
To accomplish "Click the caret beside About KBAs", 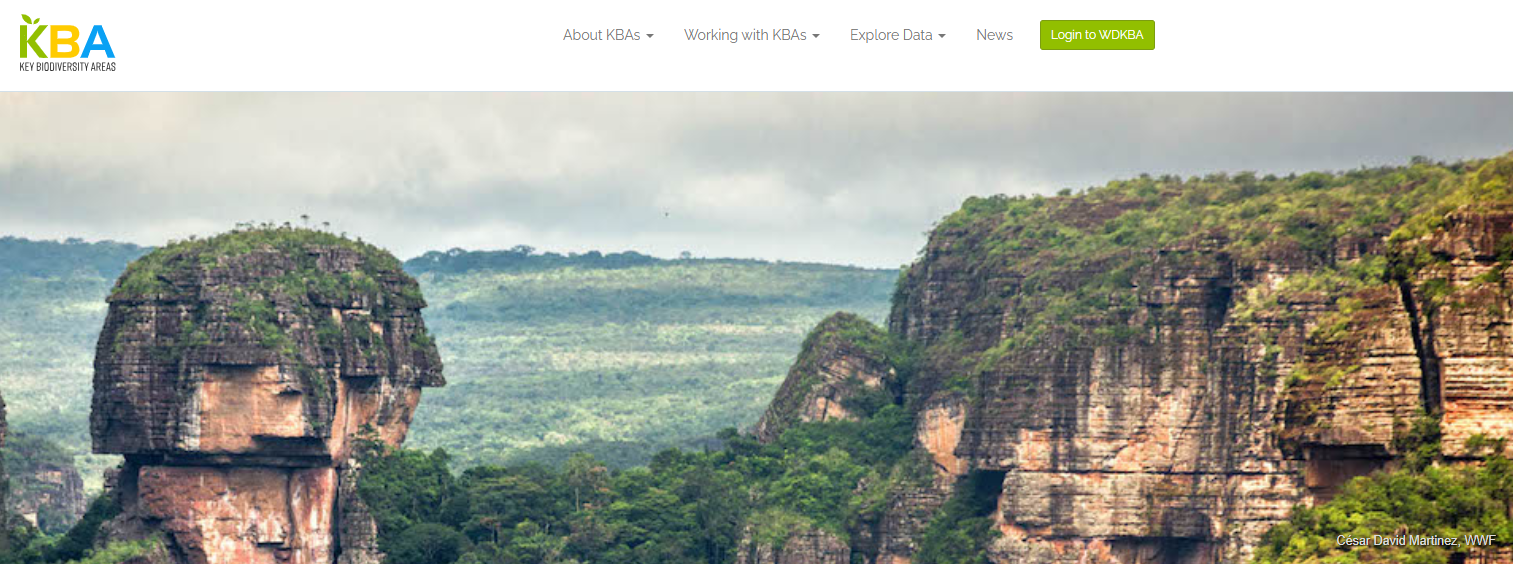I will point(650,36).
